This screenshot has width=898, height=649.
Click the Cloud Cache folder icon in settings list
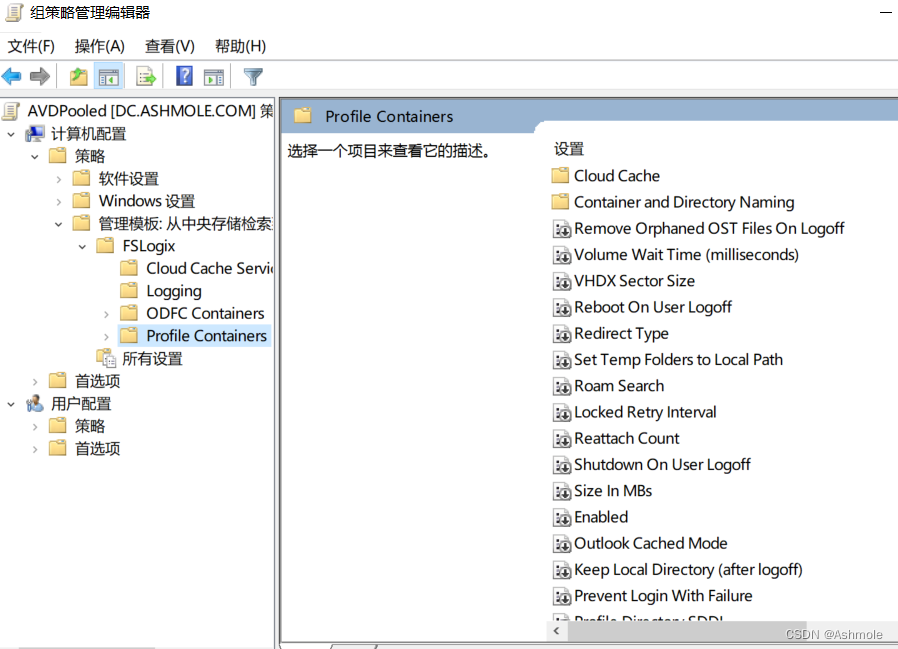pyautogui.click(x=560, y=175)
